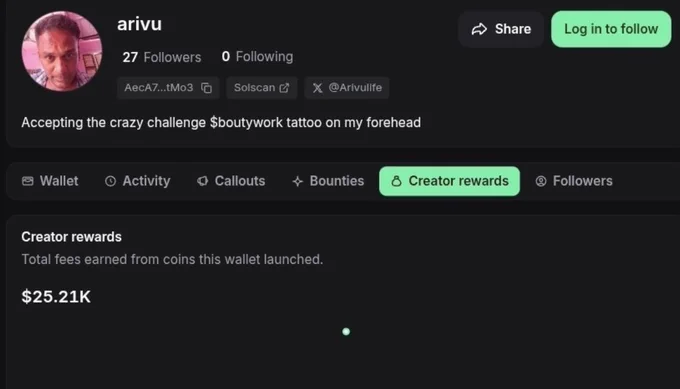Click the Callouts megaphone icon
680x389 pixels.
pyautogui.click(x=203, y=181)
